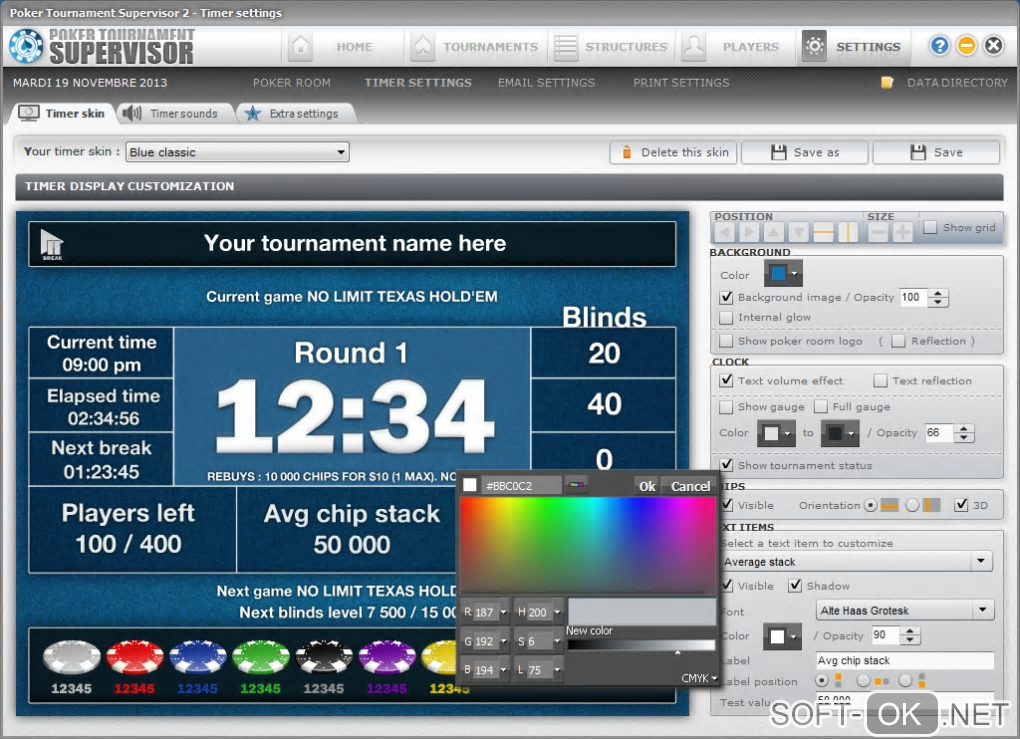Click the rainbow palette icon in color picker
1020x739 pixels.
click(576, 485)
